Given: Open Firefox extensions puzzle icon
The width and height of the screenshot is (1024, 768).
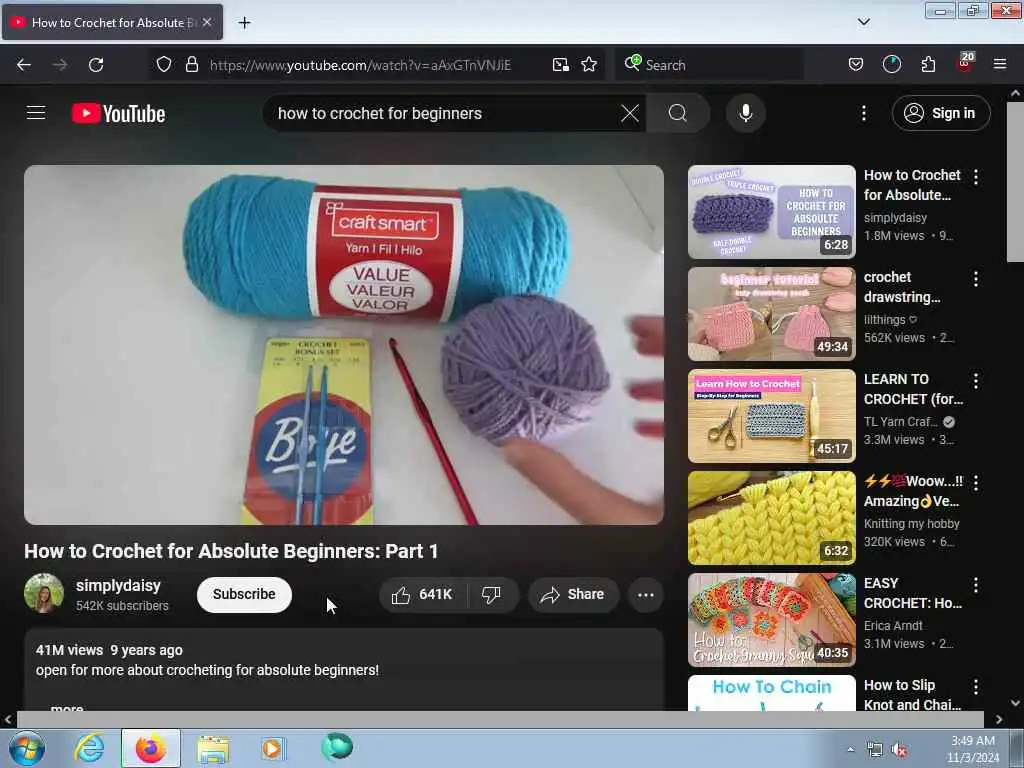Looking at the screenshot, I should tap(928, 64).
